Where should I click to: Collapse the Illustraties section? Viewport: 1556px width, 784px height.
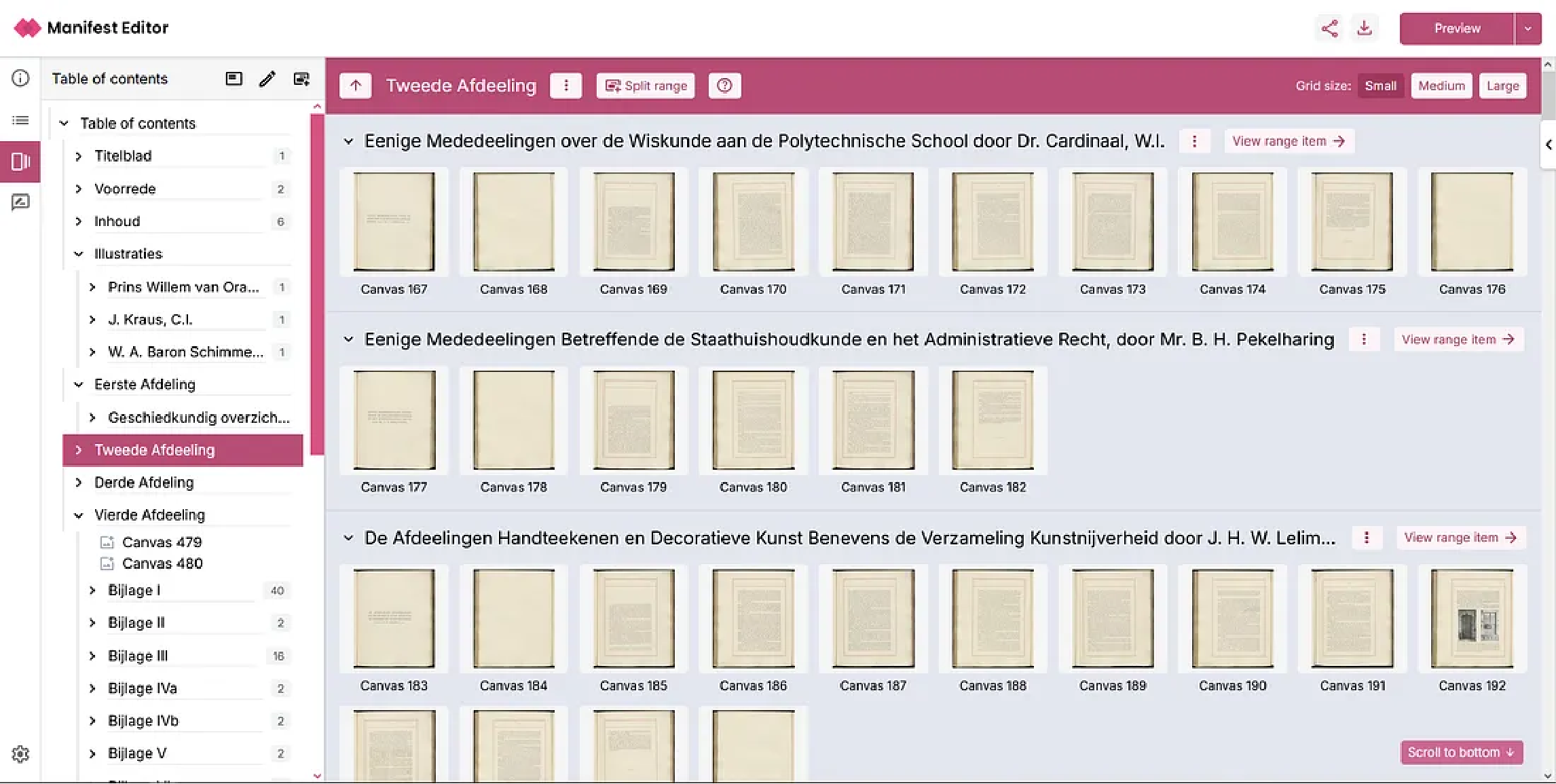tap(78, 253)
